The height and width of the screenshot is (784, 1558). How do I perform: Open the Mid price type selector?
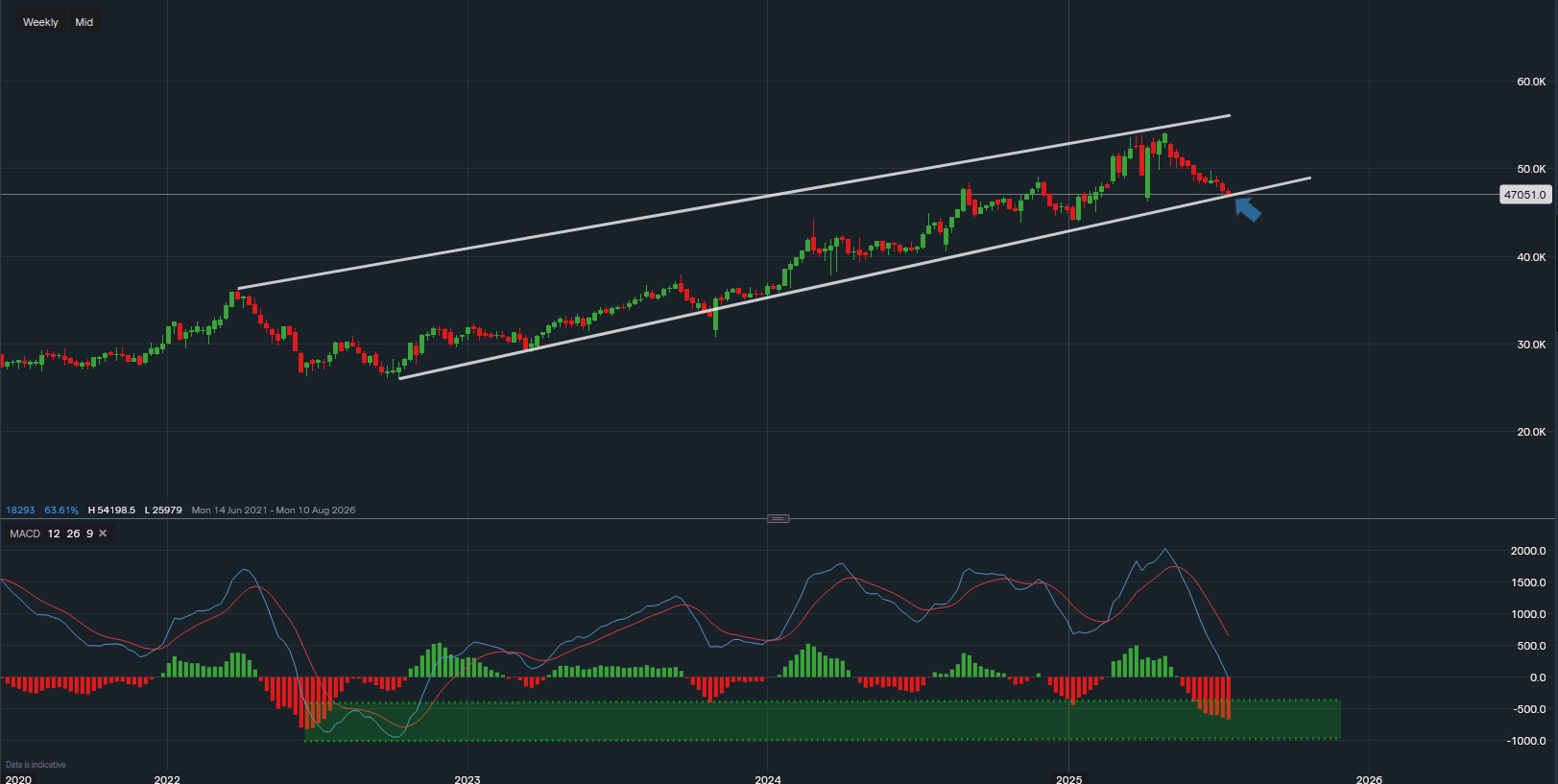(x=84, y=22)
